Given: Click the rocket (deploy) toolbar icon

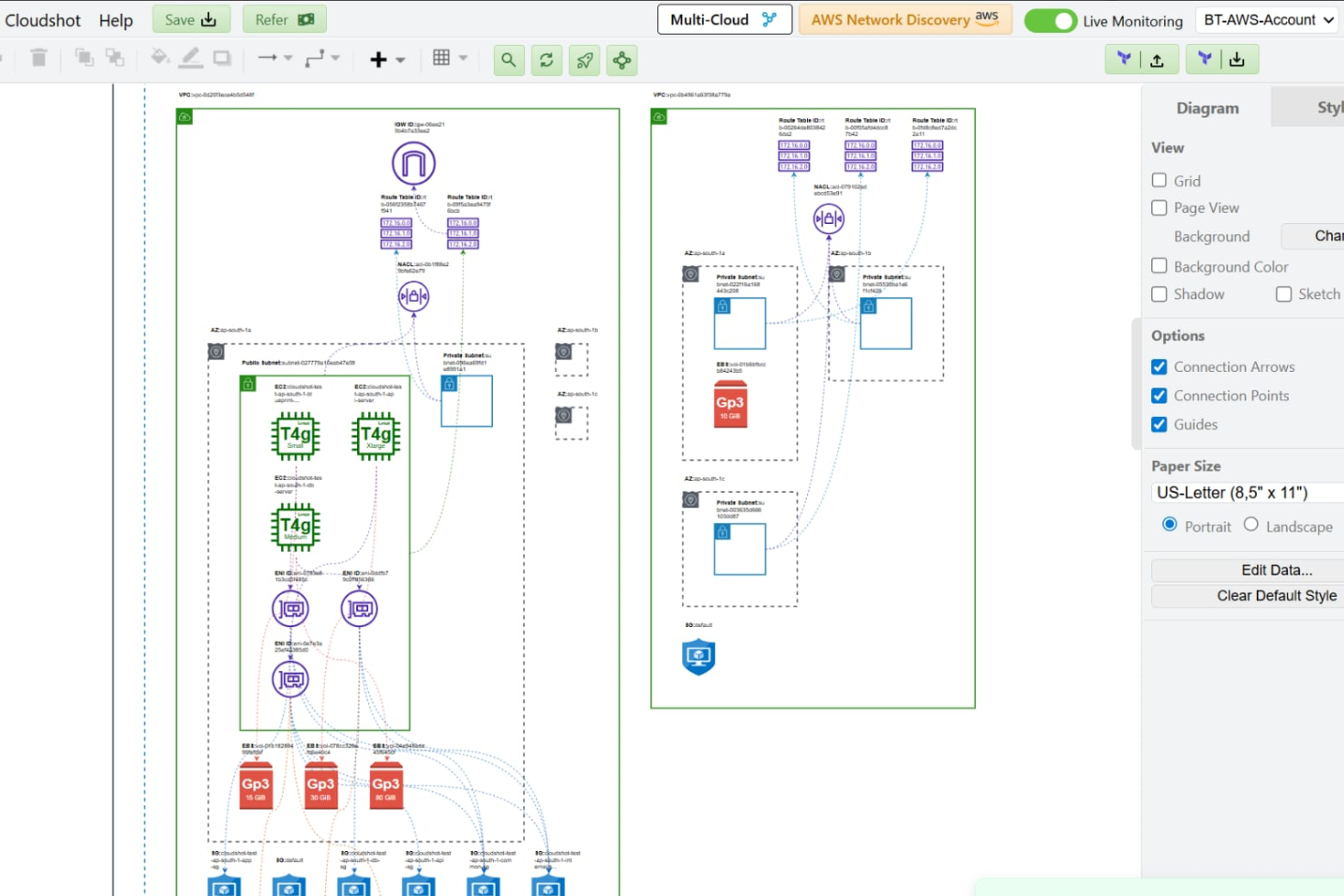Looking at the screenshot, I should (584, 60).
